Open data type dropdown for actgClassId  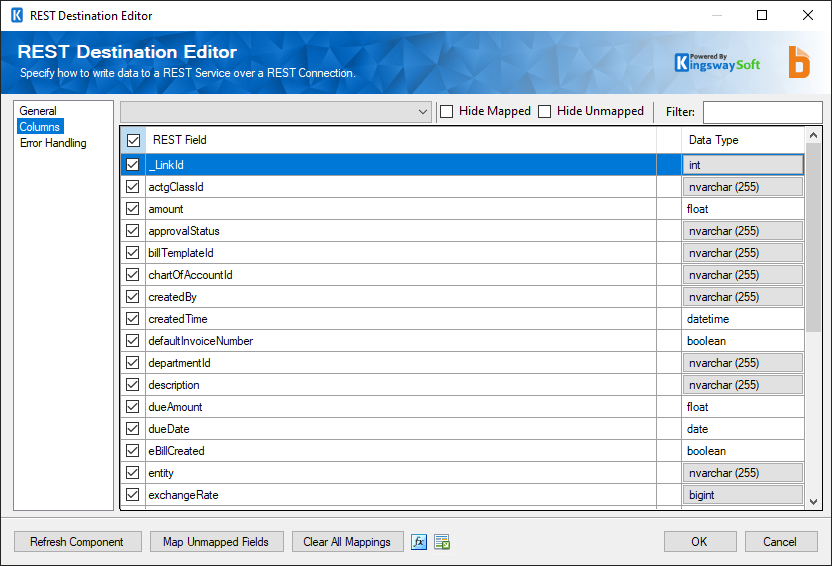tap(743, 187)
